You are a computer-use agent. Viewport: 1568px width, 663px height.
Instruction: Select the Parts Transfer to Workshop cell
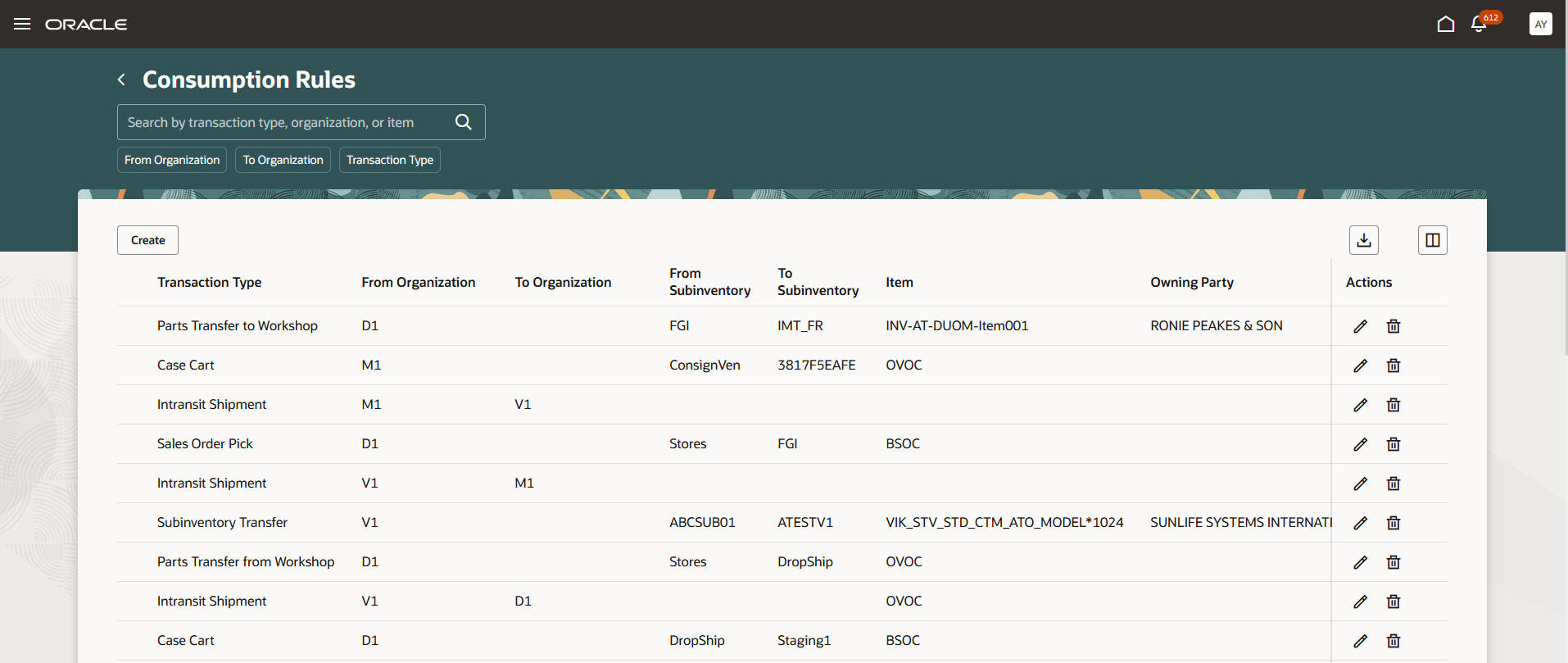click(x=238, y=325)
